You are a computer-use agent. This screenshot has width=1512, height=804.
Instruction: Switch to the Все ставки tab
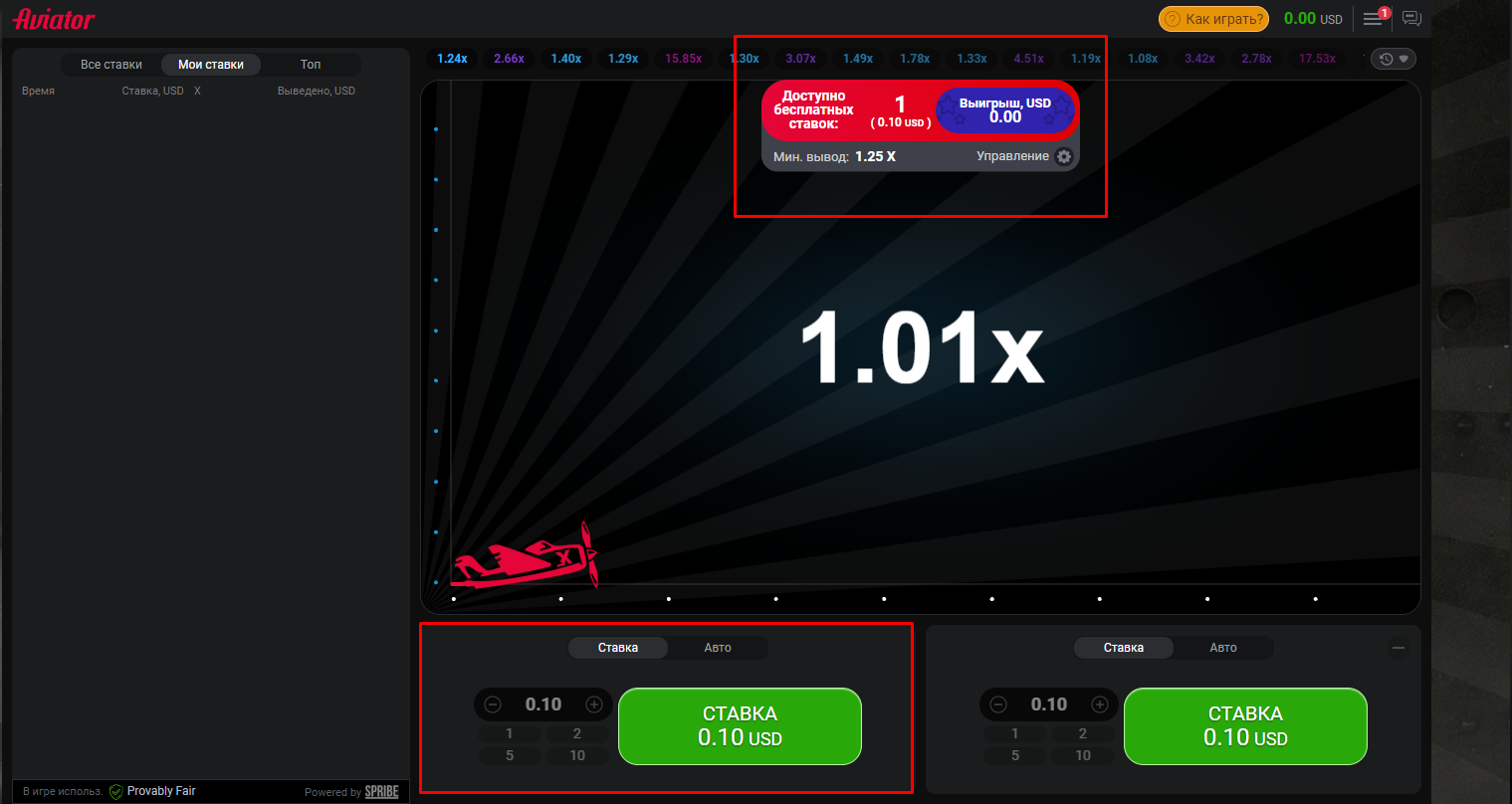(109, 64)
